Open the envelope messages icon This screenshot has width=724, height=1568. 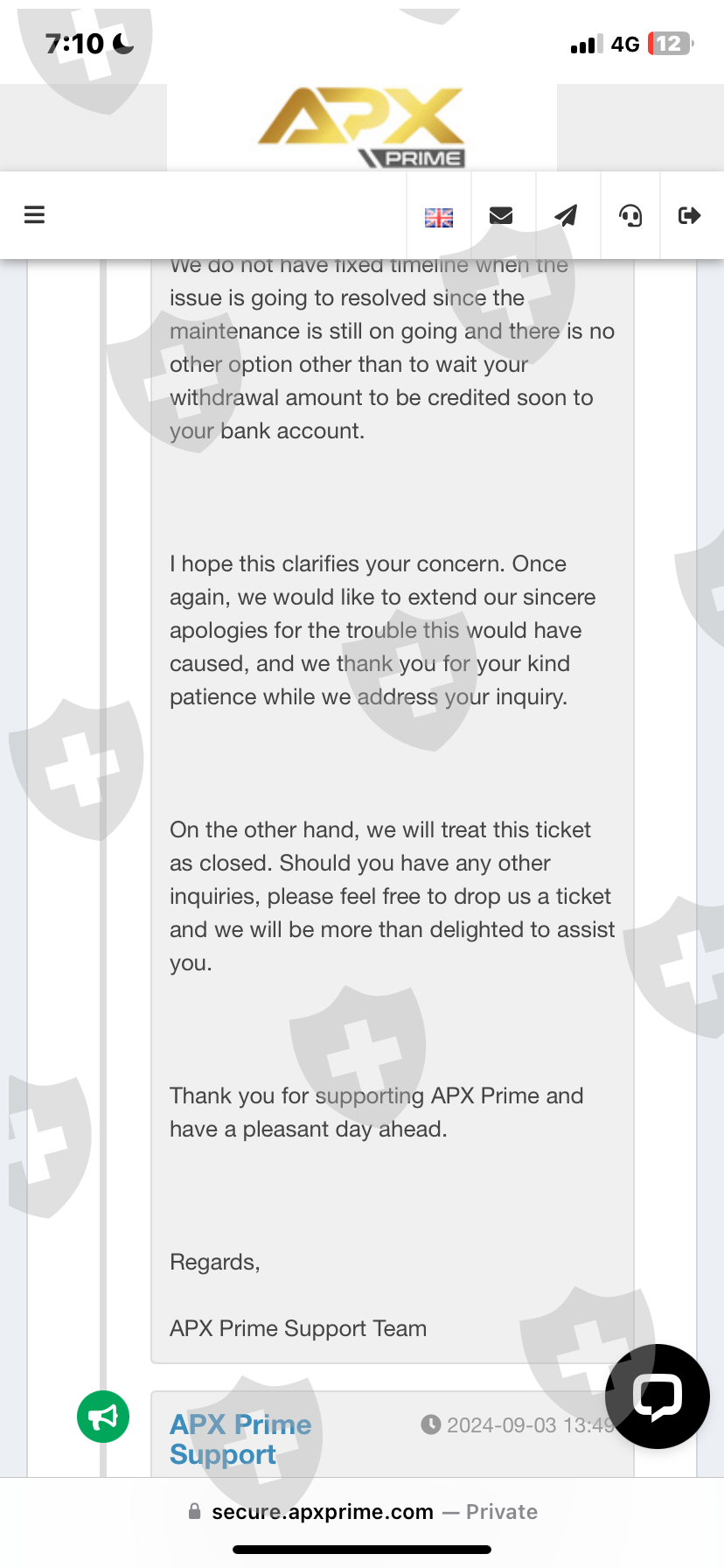(501, 216)
